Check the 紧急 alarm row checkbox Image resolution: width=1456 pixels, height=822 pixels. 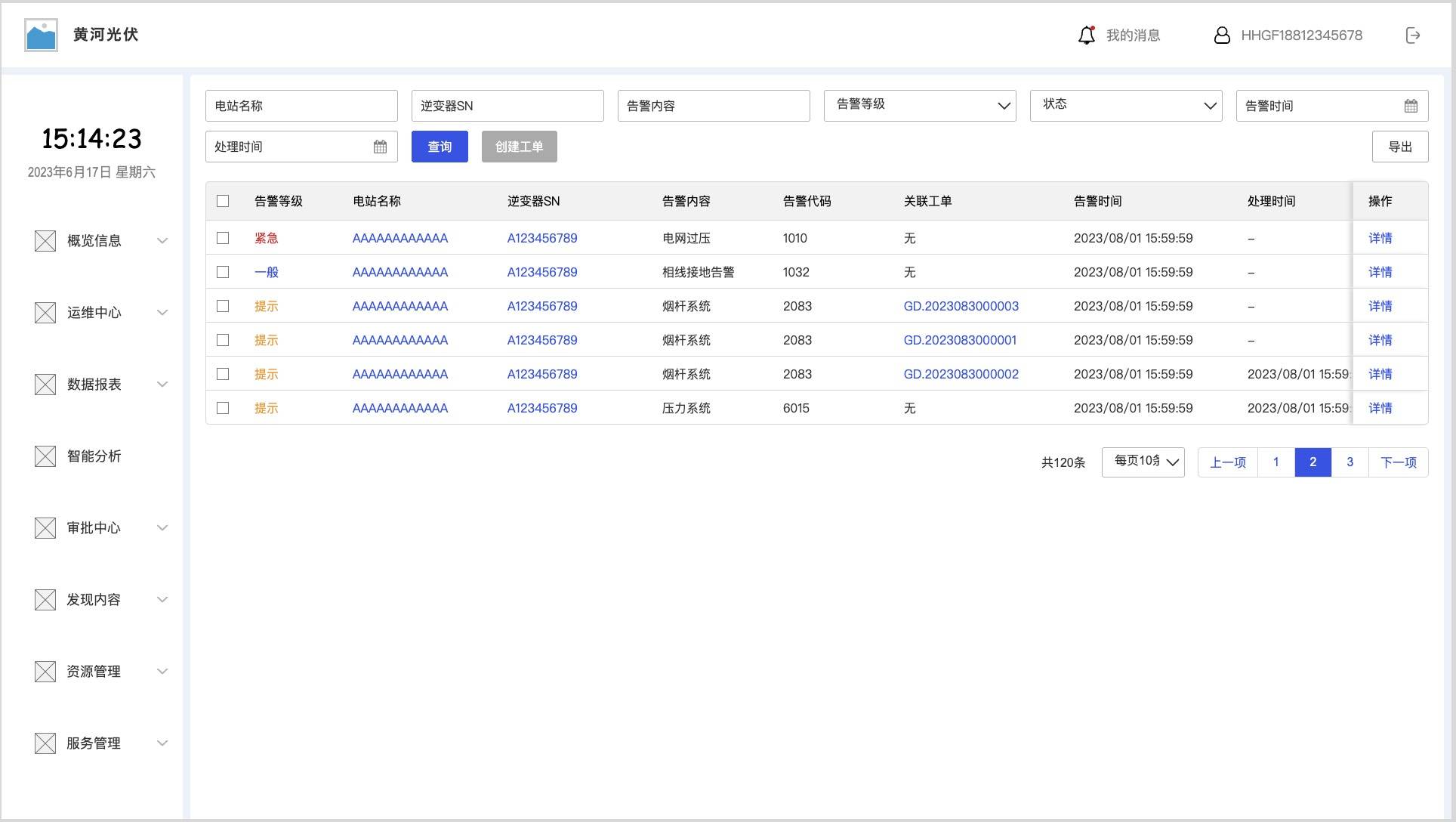(x=223, y=238)
